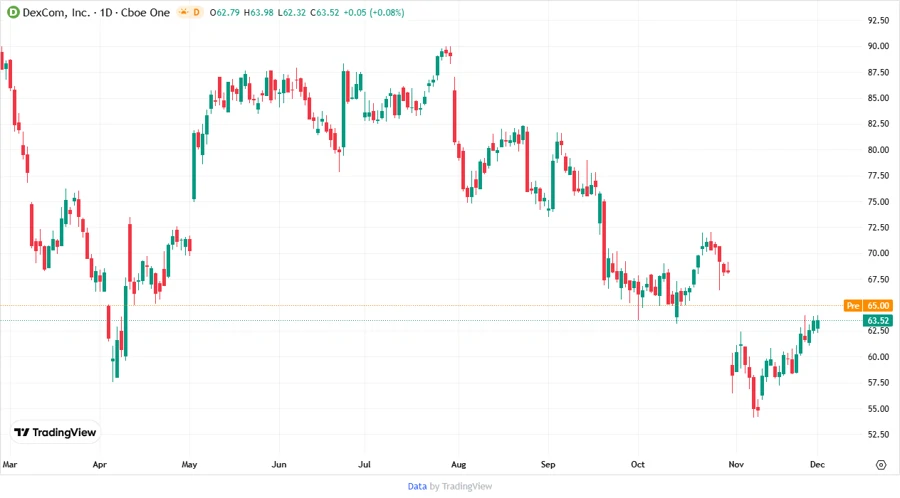
Task: Click the 75.00 price scale label
Action: point(878,201)
